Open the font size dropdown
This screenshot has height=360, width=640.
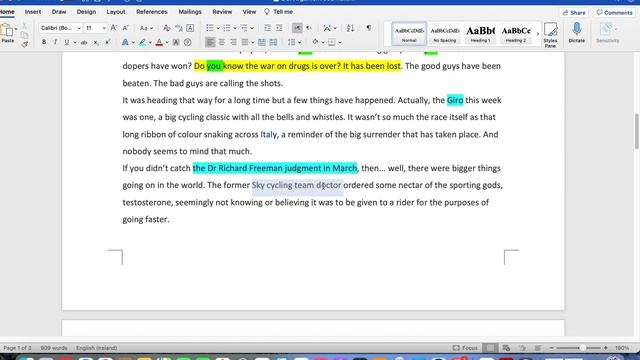point(104,28)
